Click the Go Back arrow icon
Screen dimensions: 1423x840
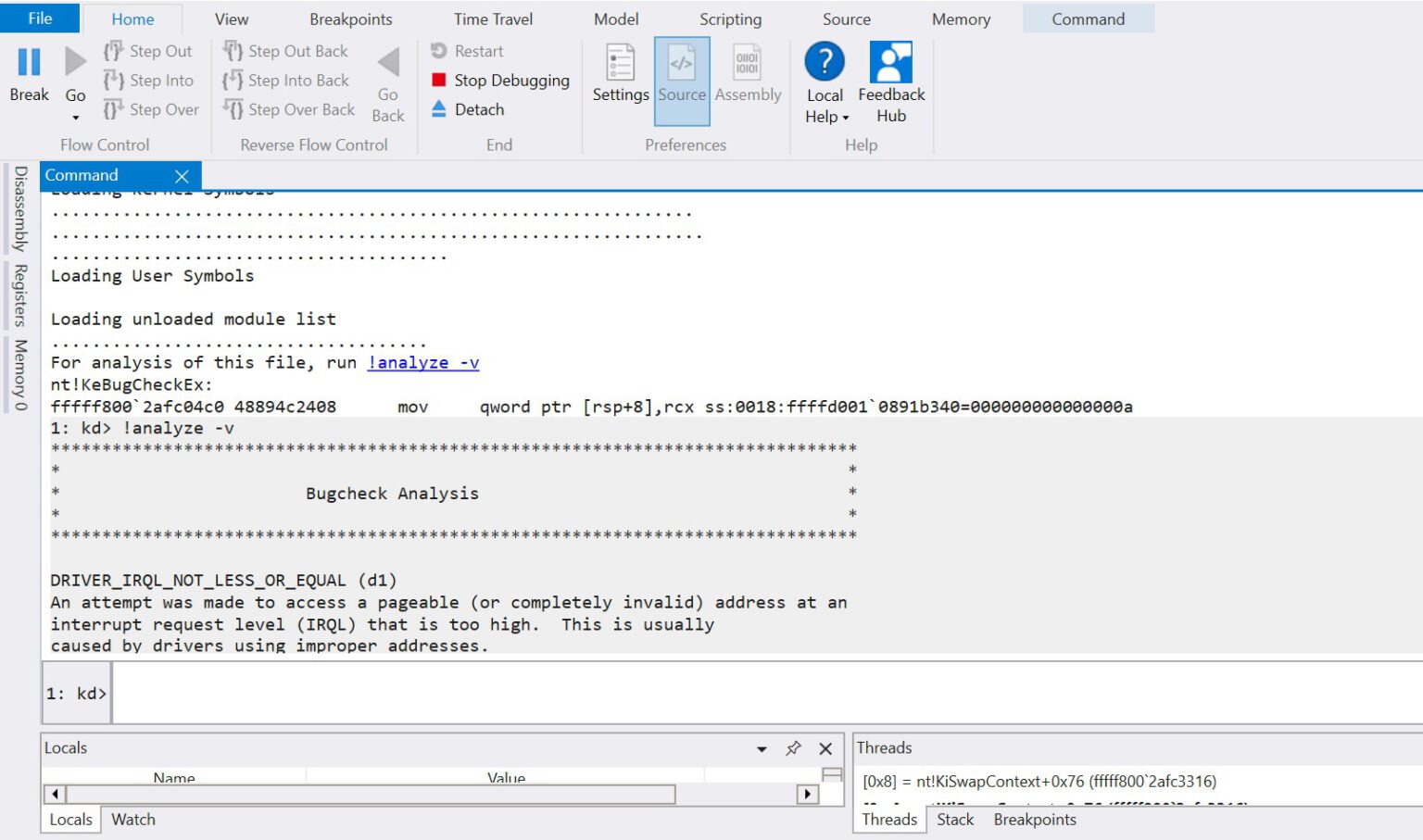pos(388,62)
